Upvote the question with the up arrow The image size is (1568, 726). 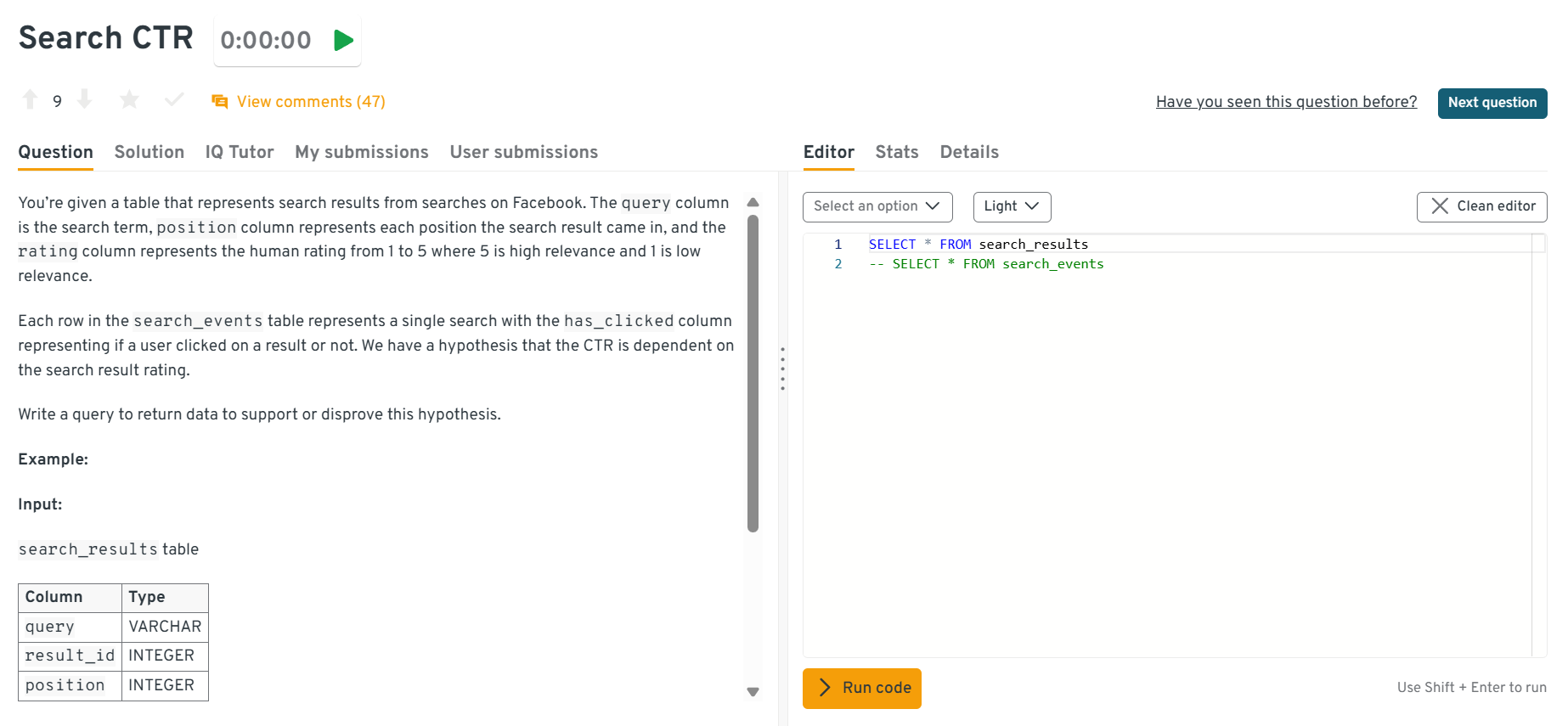pos(31,100)
